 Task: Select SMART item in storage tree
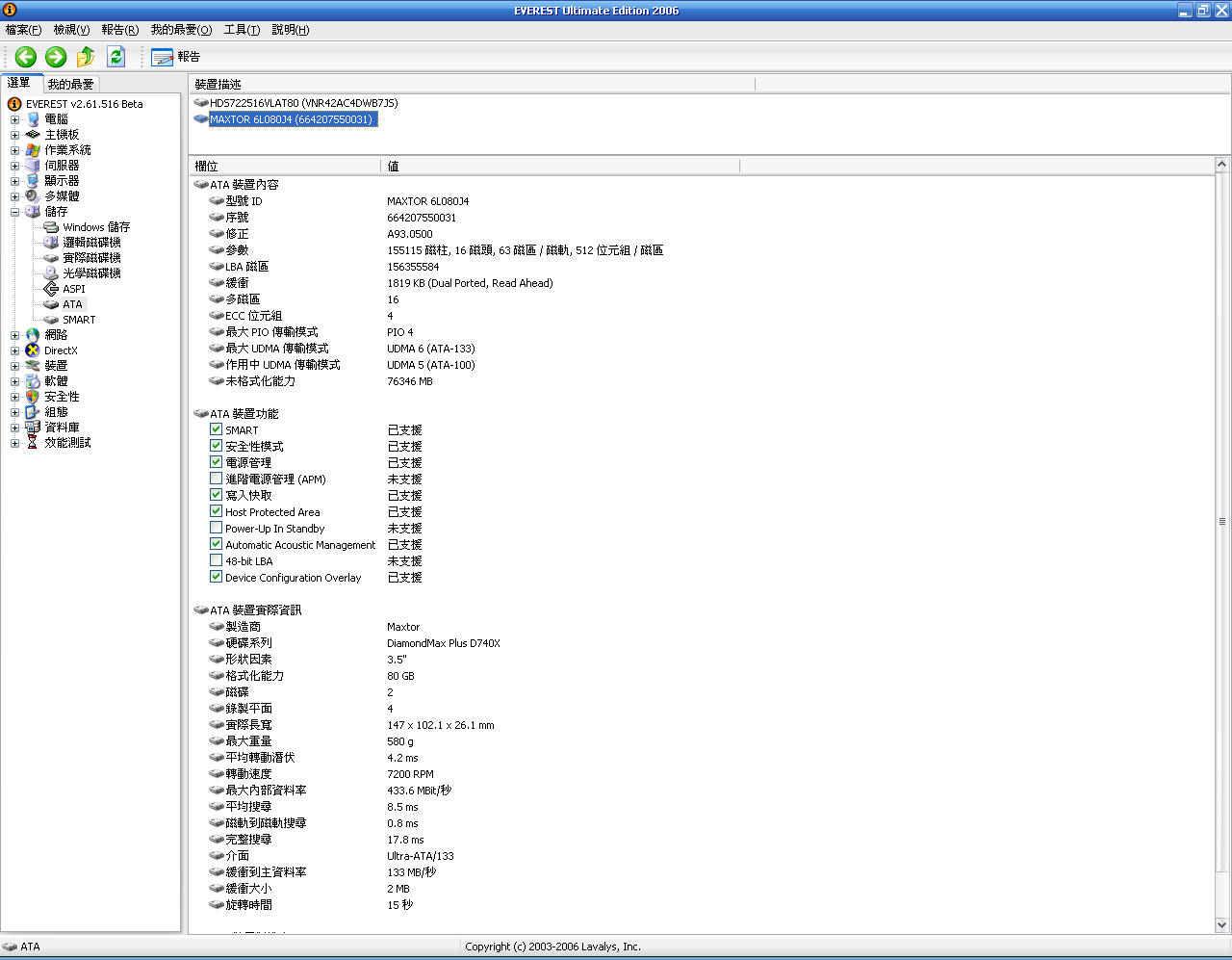pos(79,320)
